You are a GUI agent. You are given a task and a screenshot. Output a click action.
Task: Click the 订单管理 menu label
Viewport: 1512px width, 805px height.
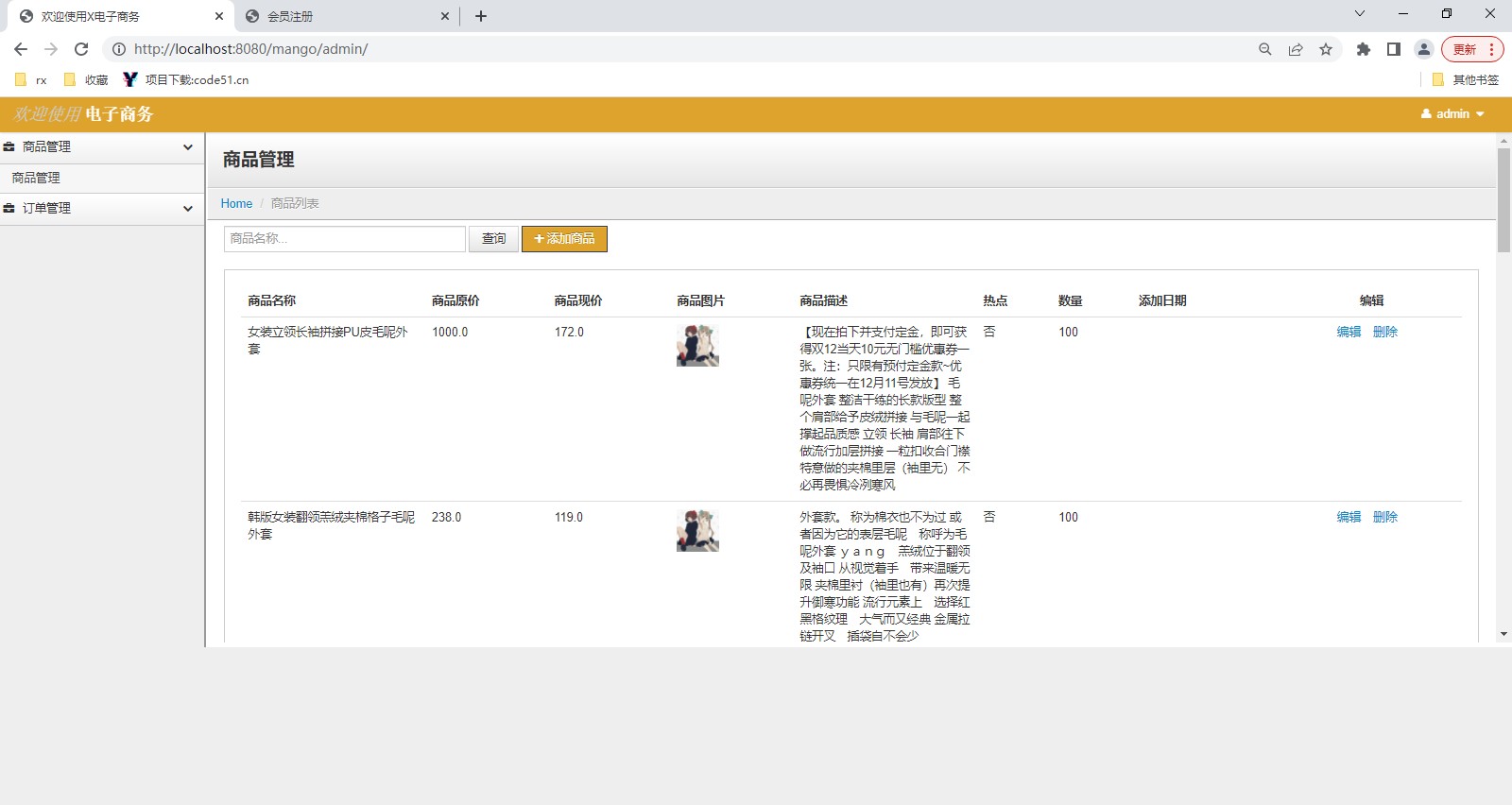[x=46, y=209]
